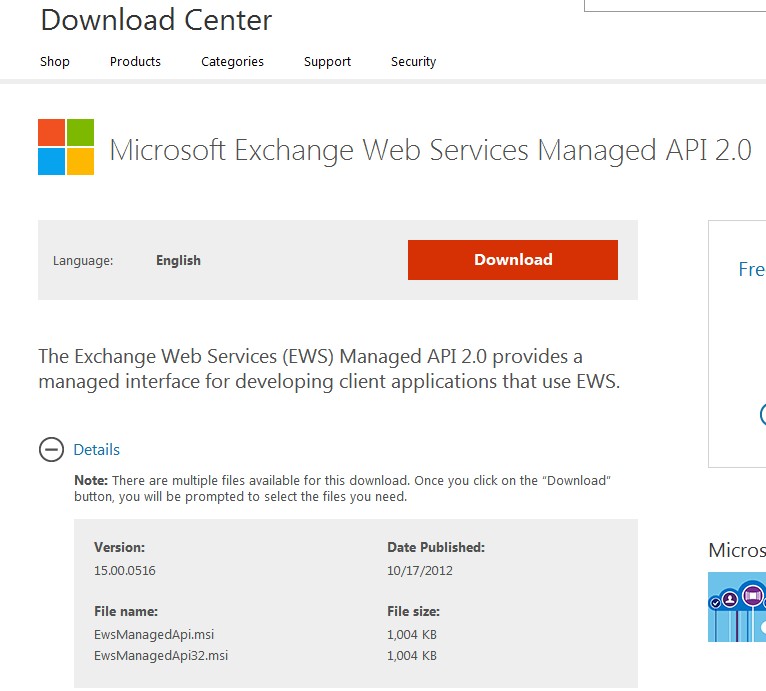Screen dimensions: 766x691
Task: Select the English language value
Action: tap(178, 260)
